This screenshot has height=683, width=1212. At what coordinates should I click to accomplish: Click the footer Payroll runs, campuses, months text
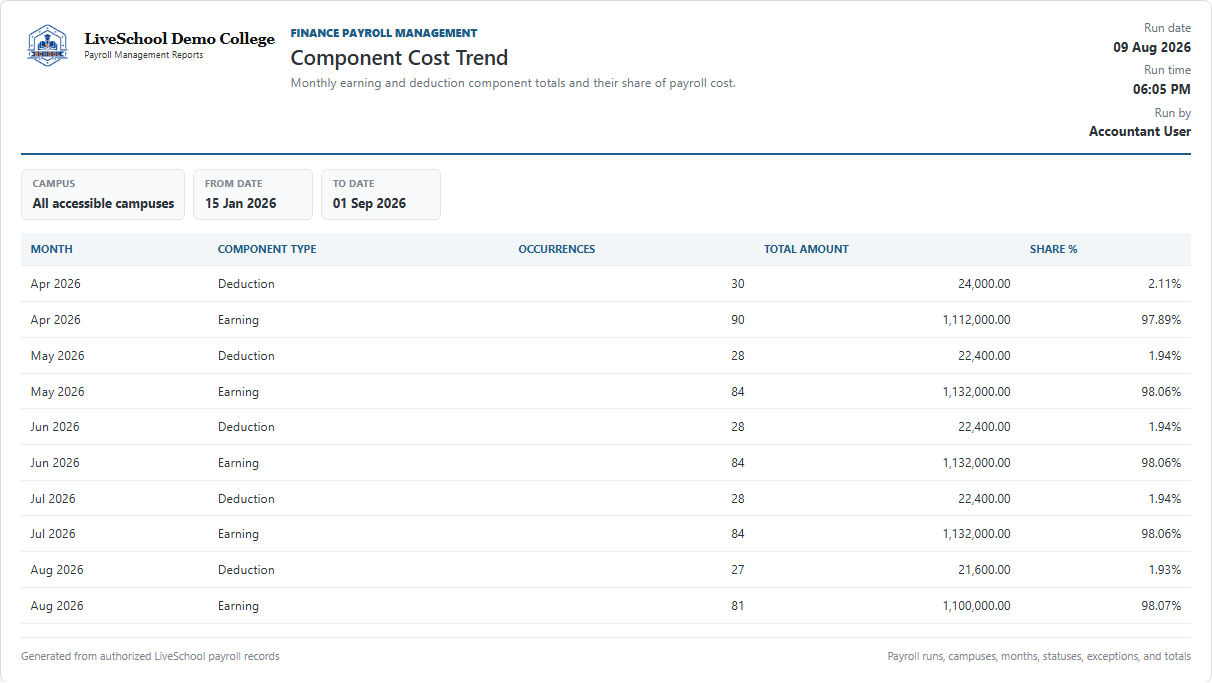[1039, 657]
